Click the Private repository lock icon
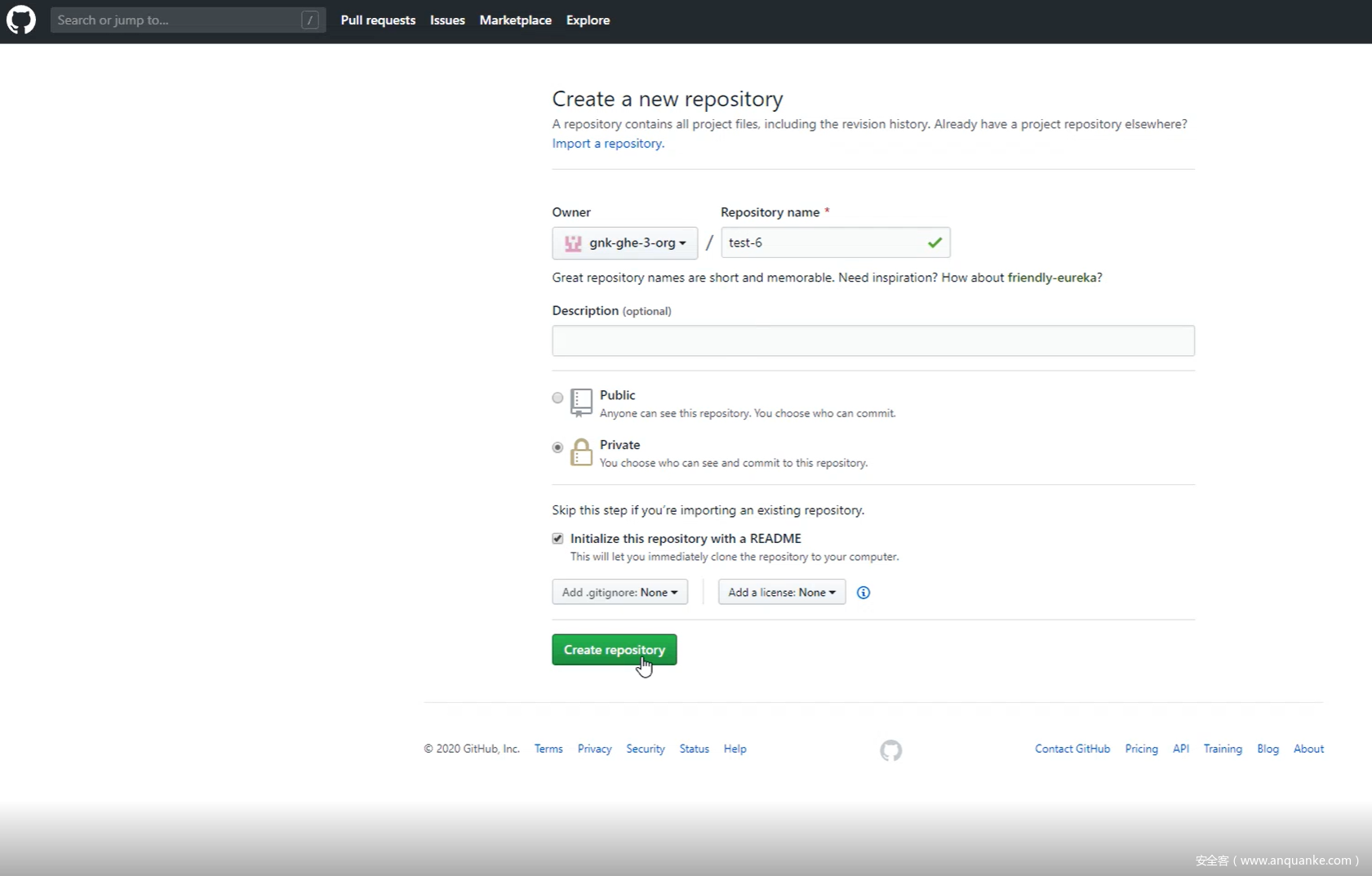 coord(581,451)
